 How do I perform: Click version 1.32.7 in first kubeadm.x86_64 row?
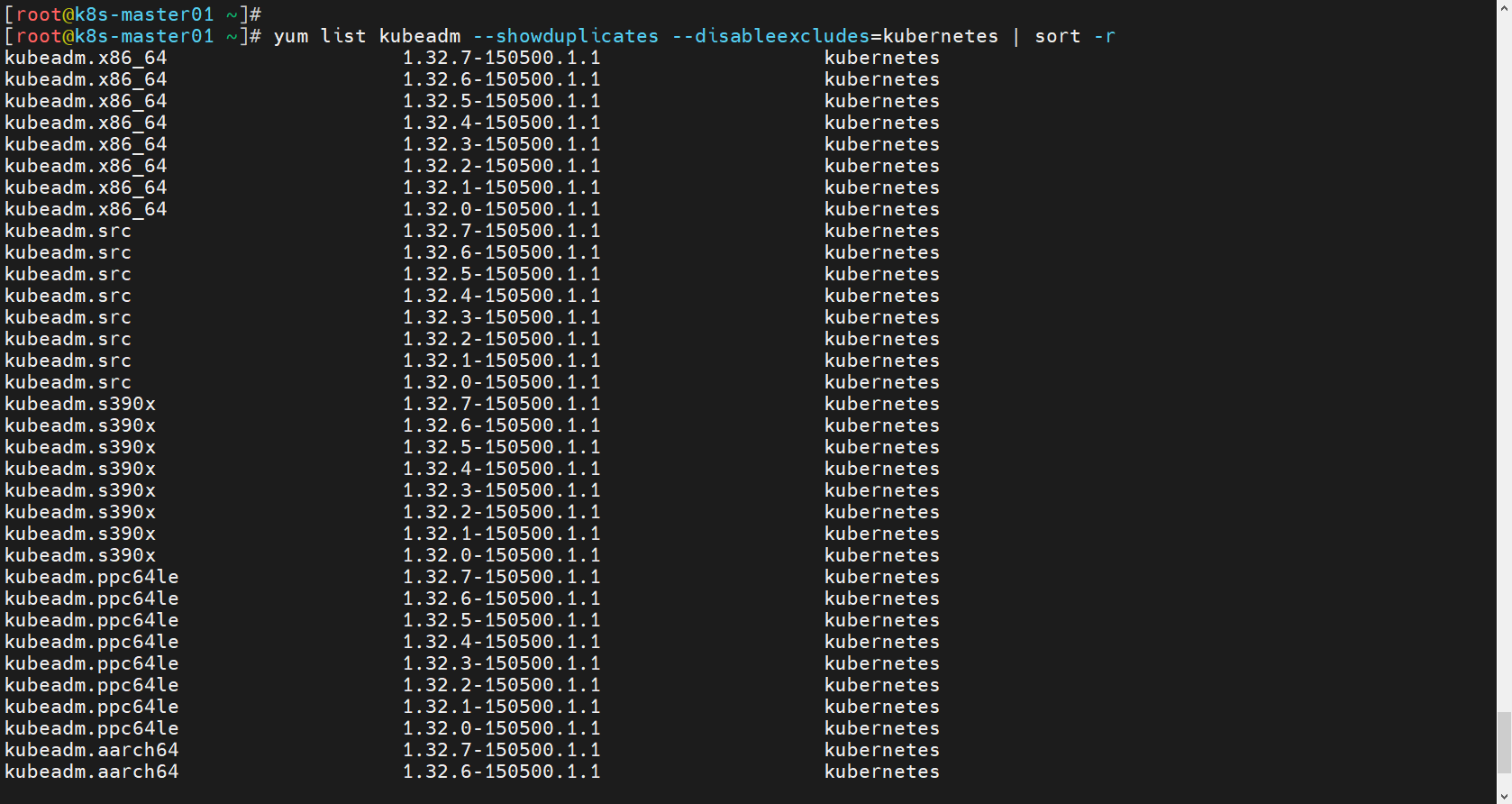click(501, 58)
